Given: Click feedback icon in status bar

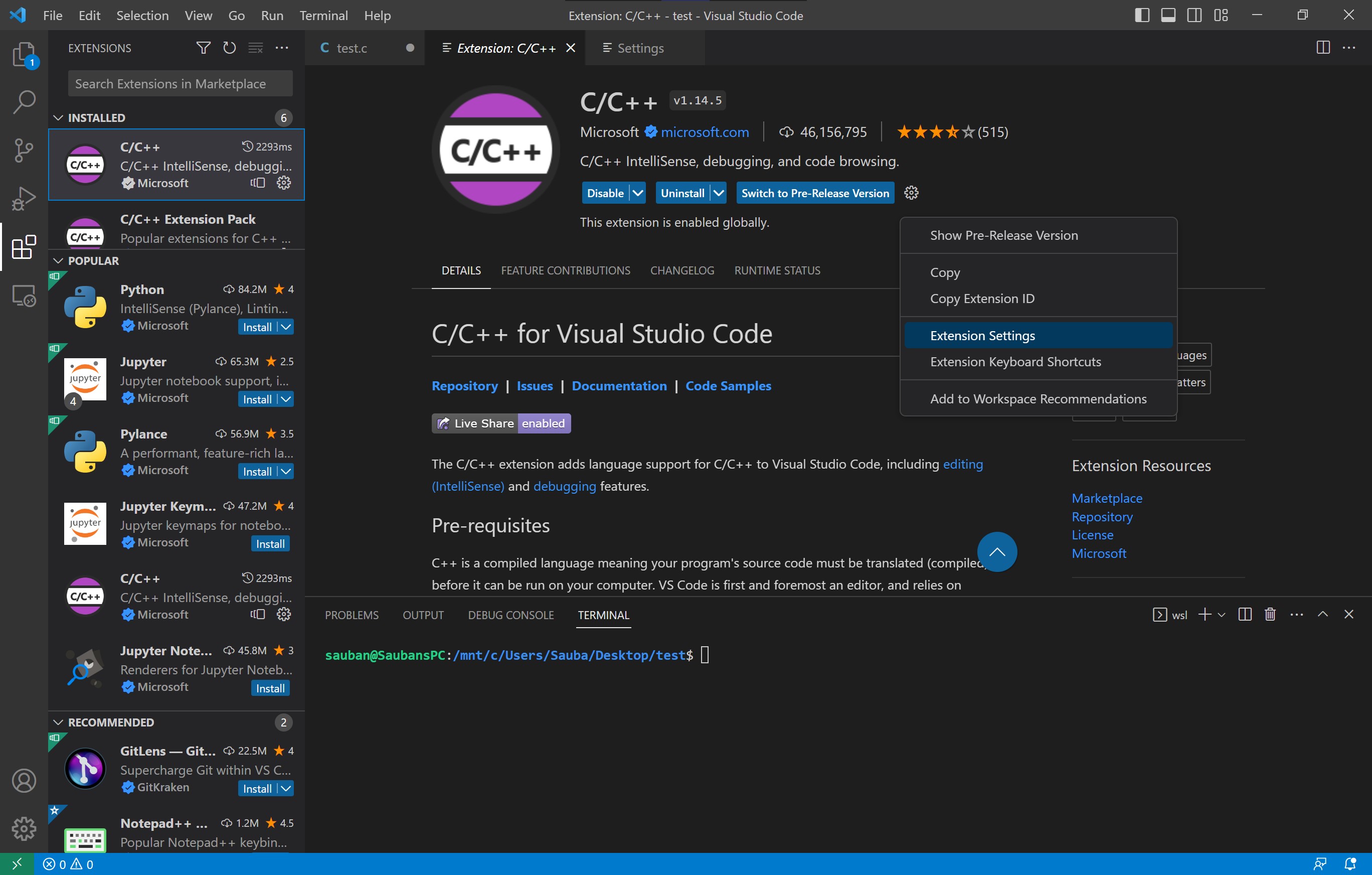Looking at the screenshot, I should (x=1319, y=863).
